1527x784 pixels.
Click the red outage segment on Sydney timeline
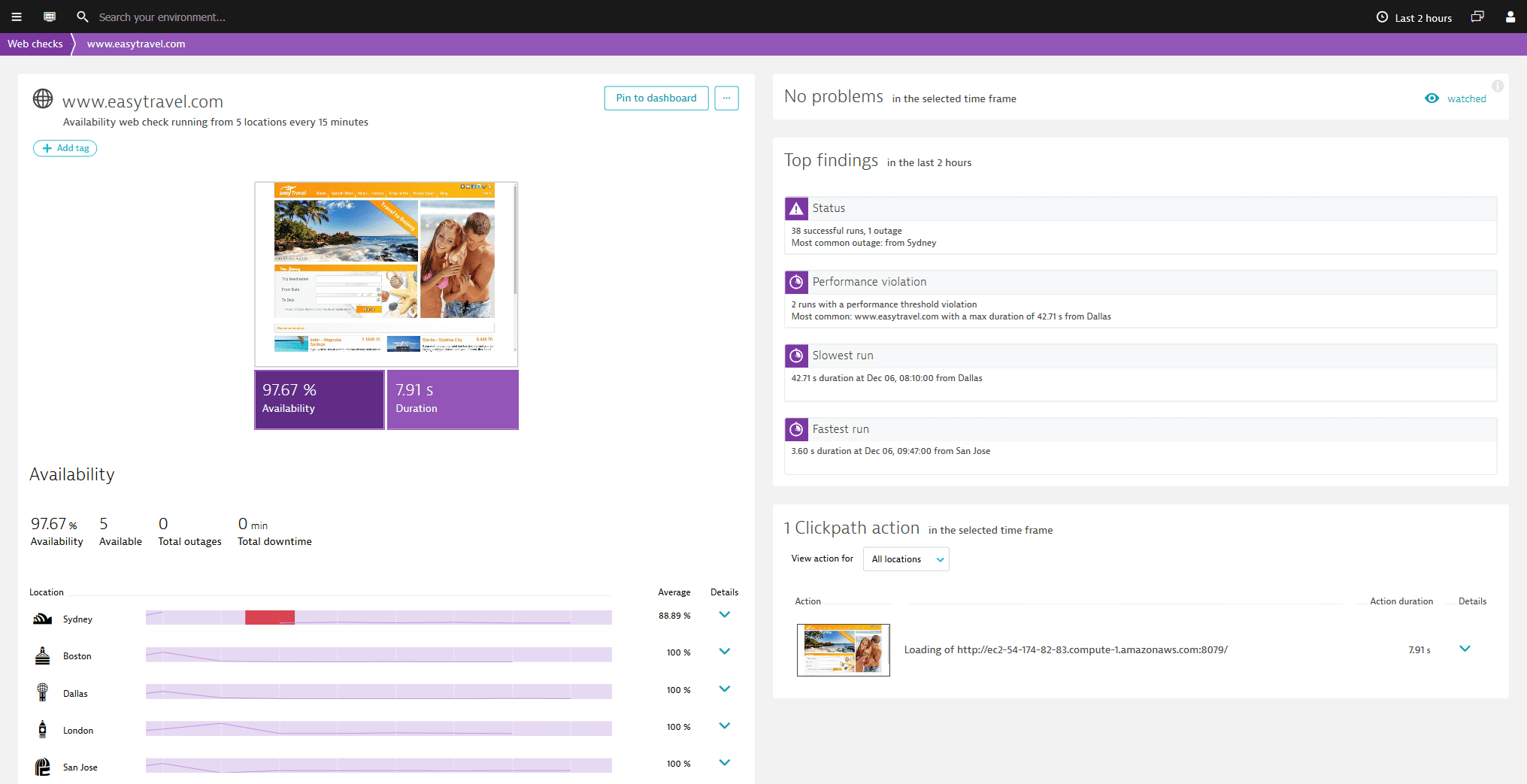click(x=270, y=617)
